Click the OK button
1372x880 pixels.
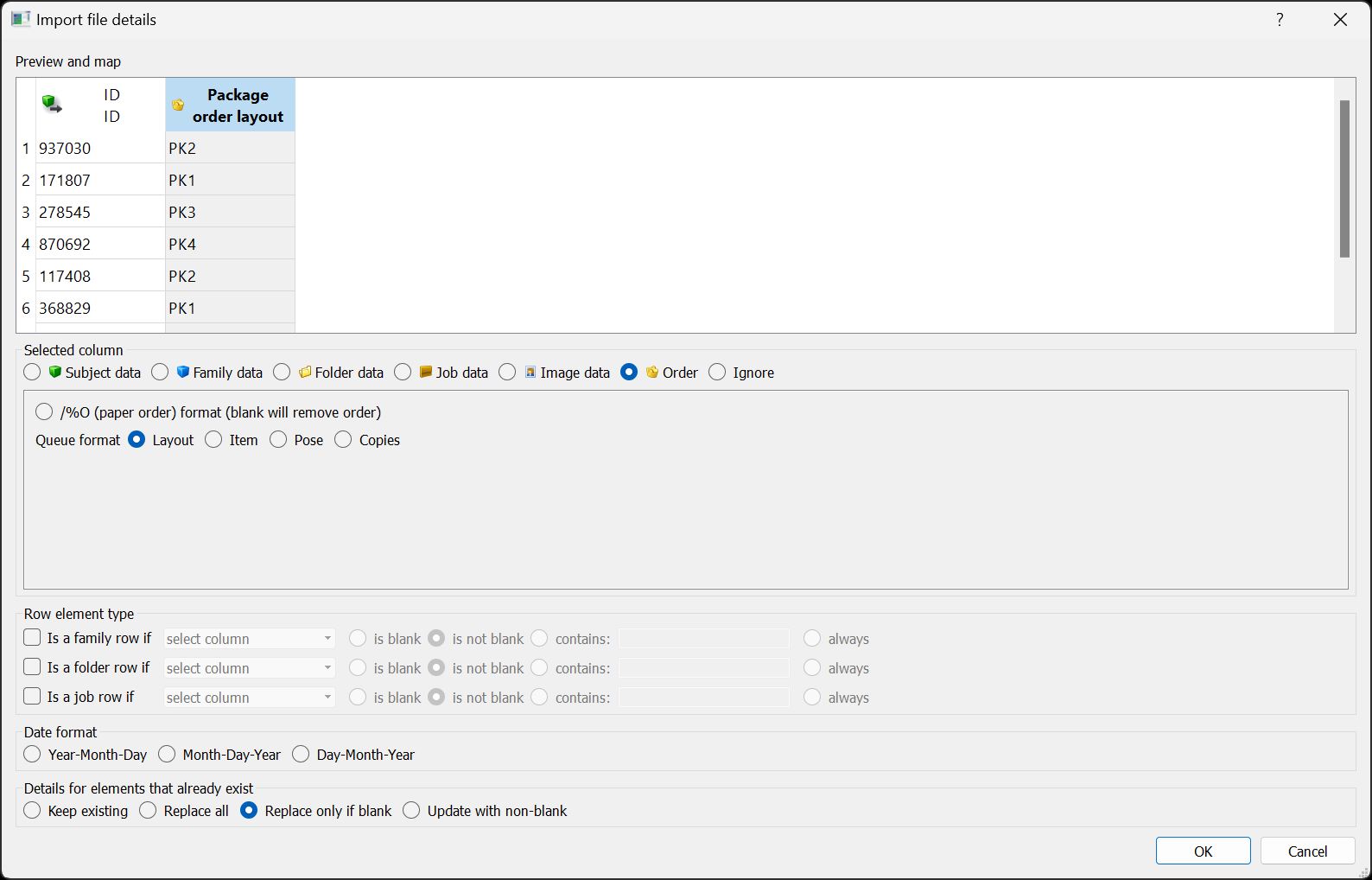click(x=1203, y=851)
